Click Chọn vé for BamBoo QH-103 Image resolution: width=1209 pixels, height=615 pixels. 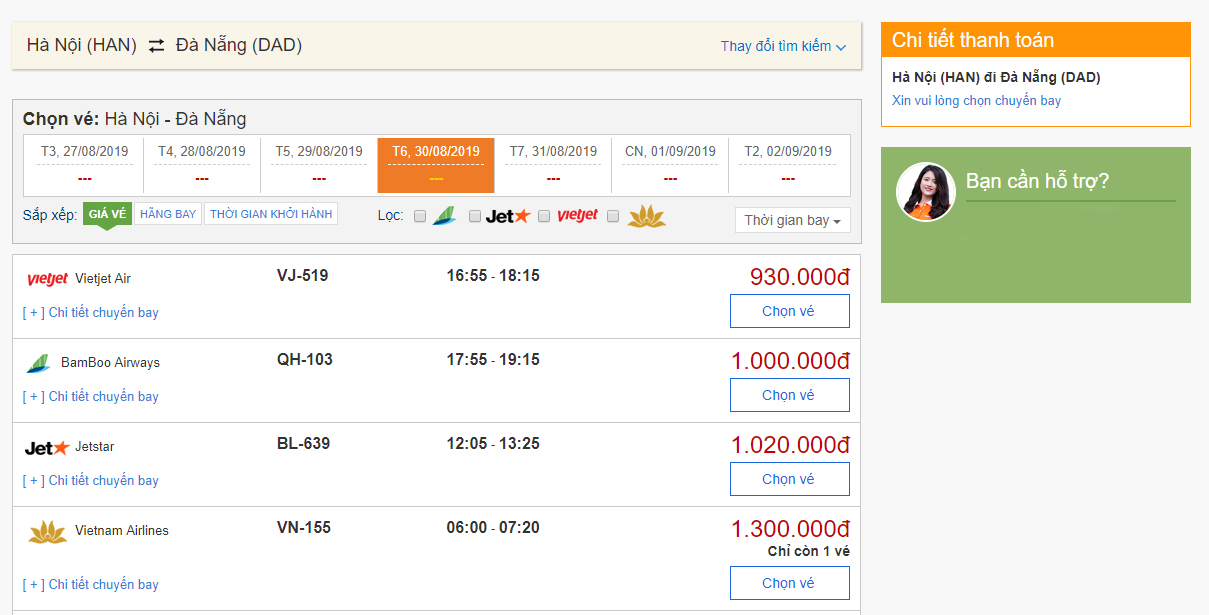[789, 395]
